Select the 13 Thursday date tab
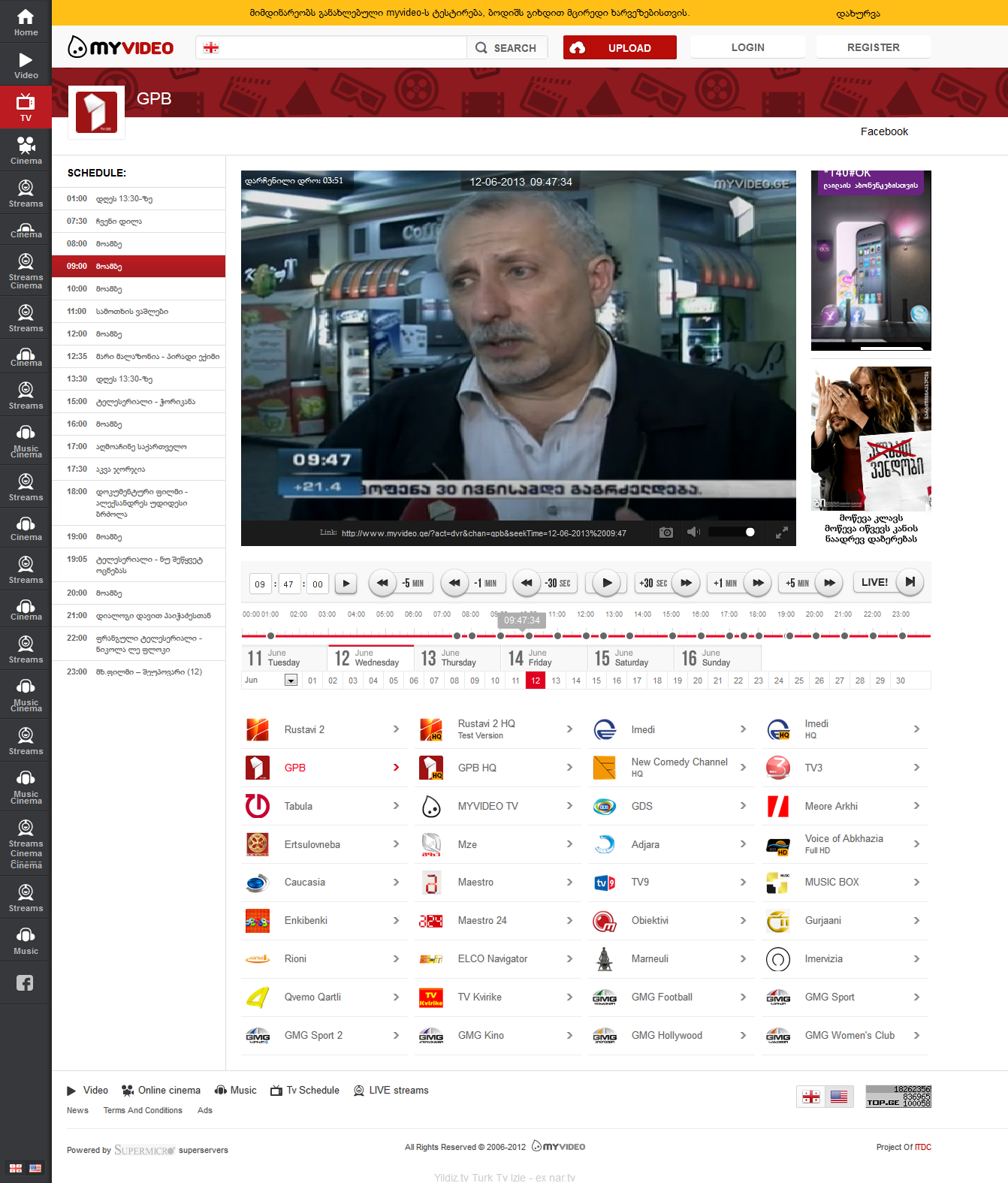The width and height of the screenshot is (1008, 1183). [x=457, y=658]
